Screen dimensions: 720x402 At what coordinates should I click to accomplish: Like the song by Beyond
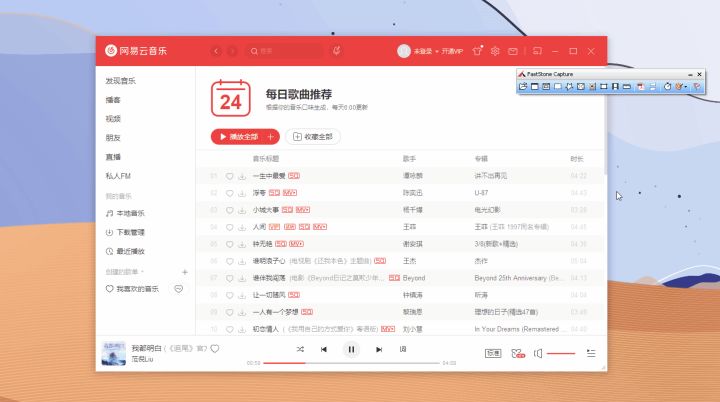click(x=229, y=278)
